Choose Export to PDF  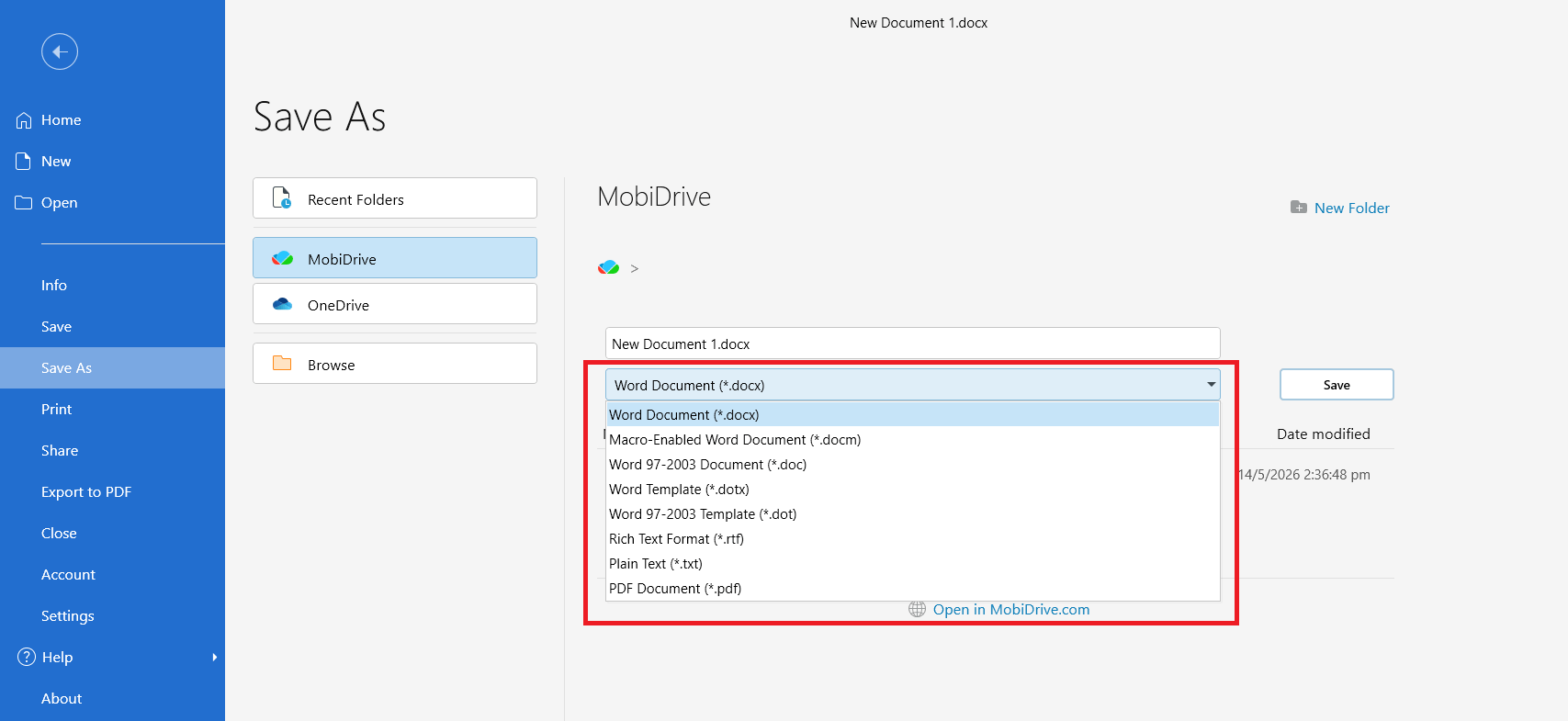point(112,492)
